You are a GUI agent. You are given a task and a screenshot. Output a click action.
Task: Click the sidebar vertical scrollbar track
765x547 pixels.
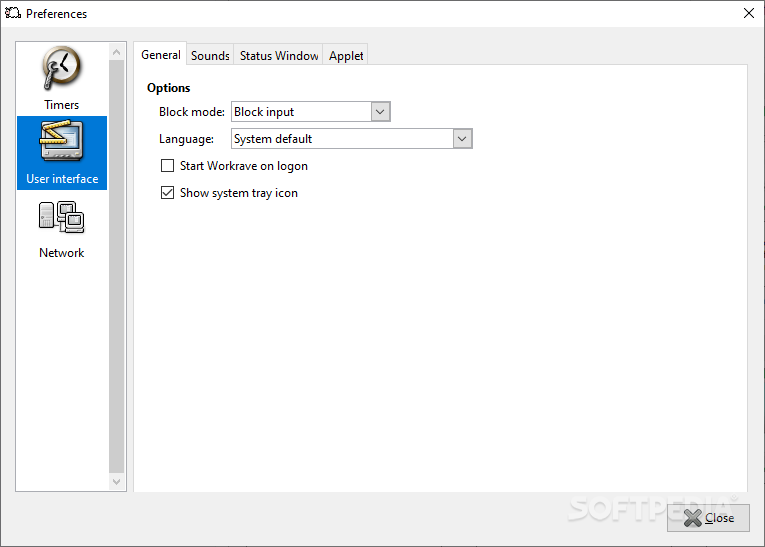coord(117,266)
